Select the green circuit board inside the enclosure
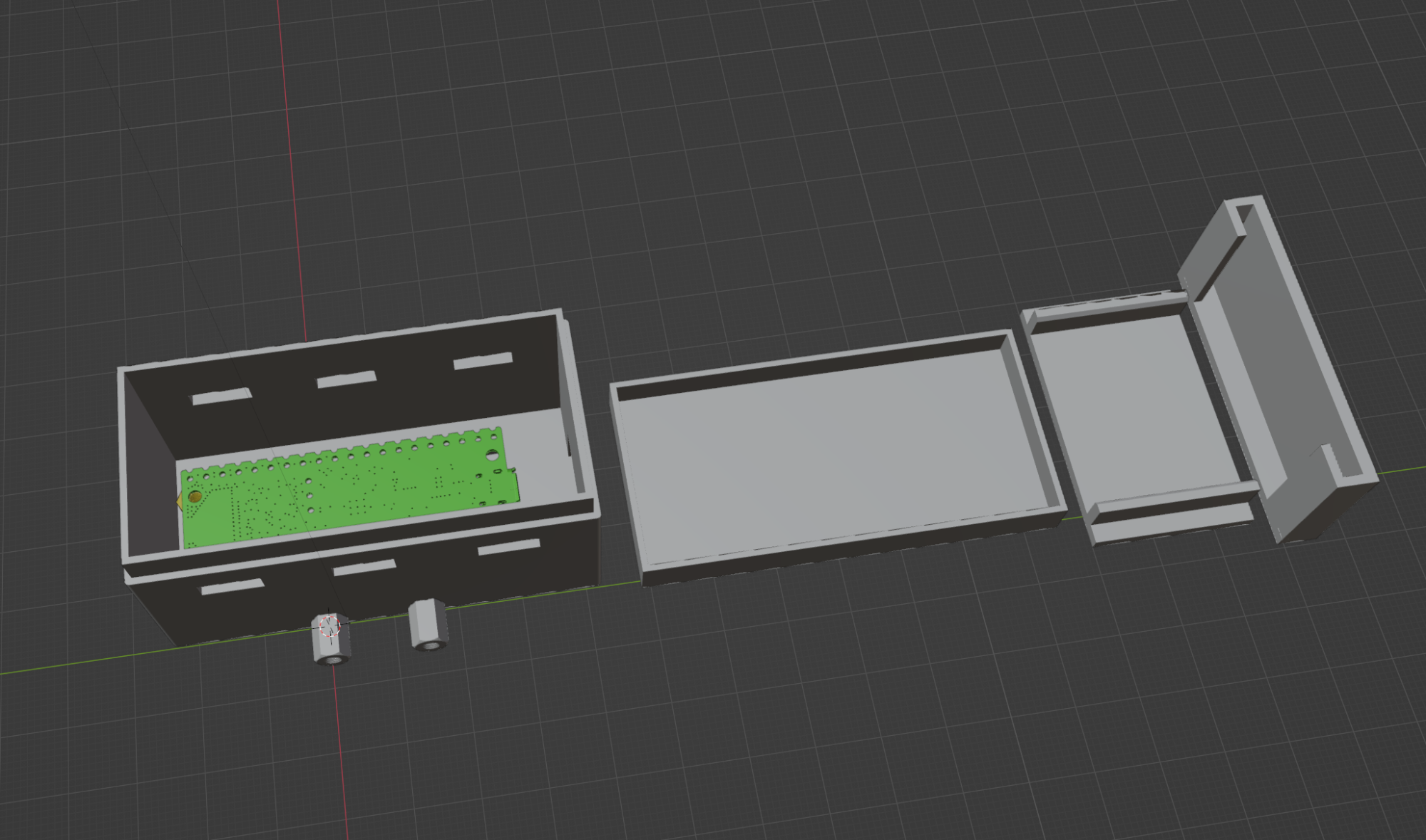 coord(349,488)
